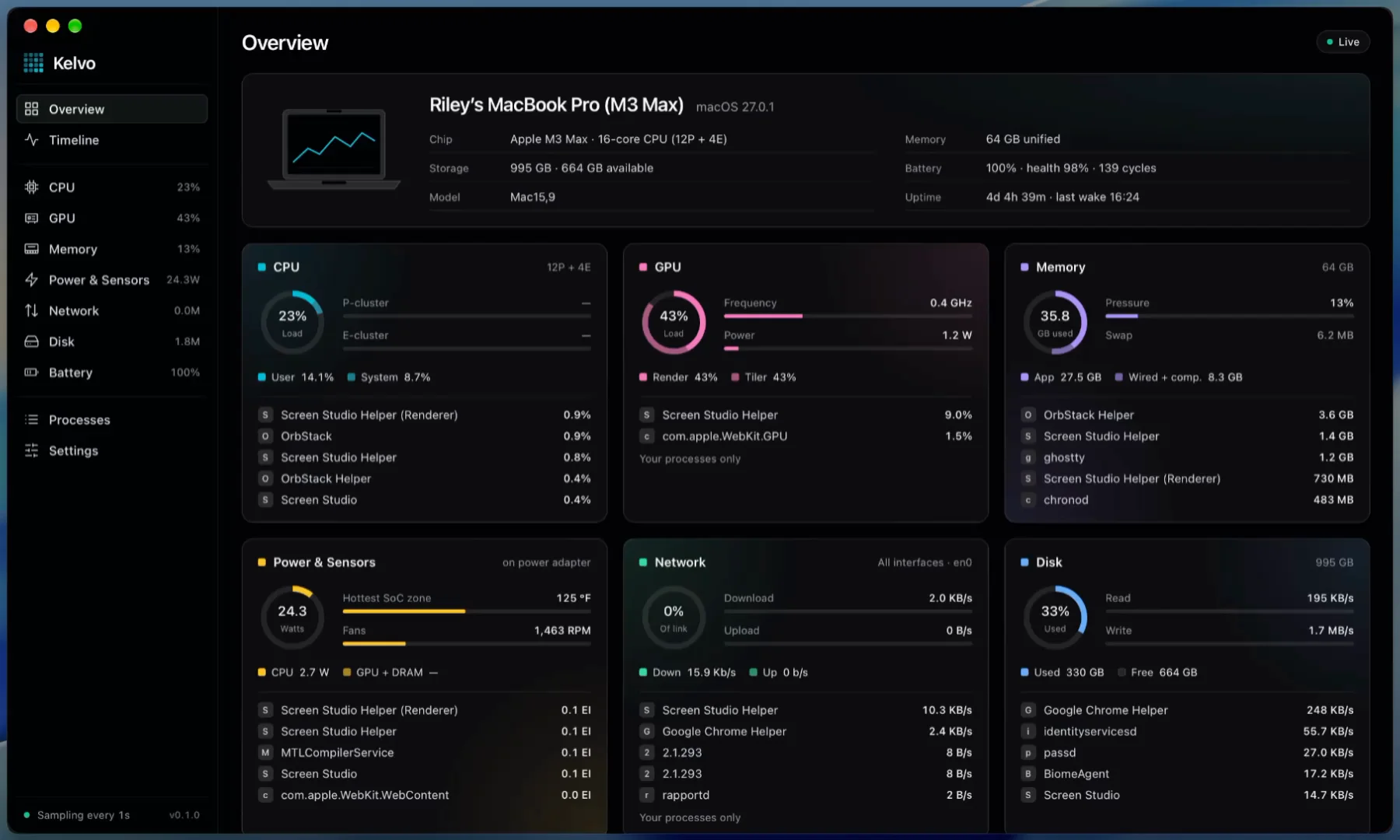
Task: Click the identityservicesd process icon
Action: [1028, 731]
